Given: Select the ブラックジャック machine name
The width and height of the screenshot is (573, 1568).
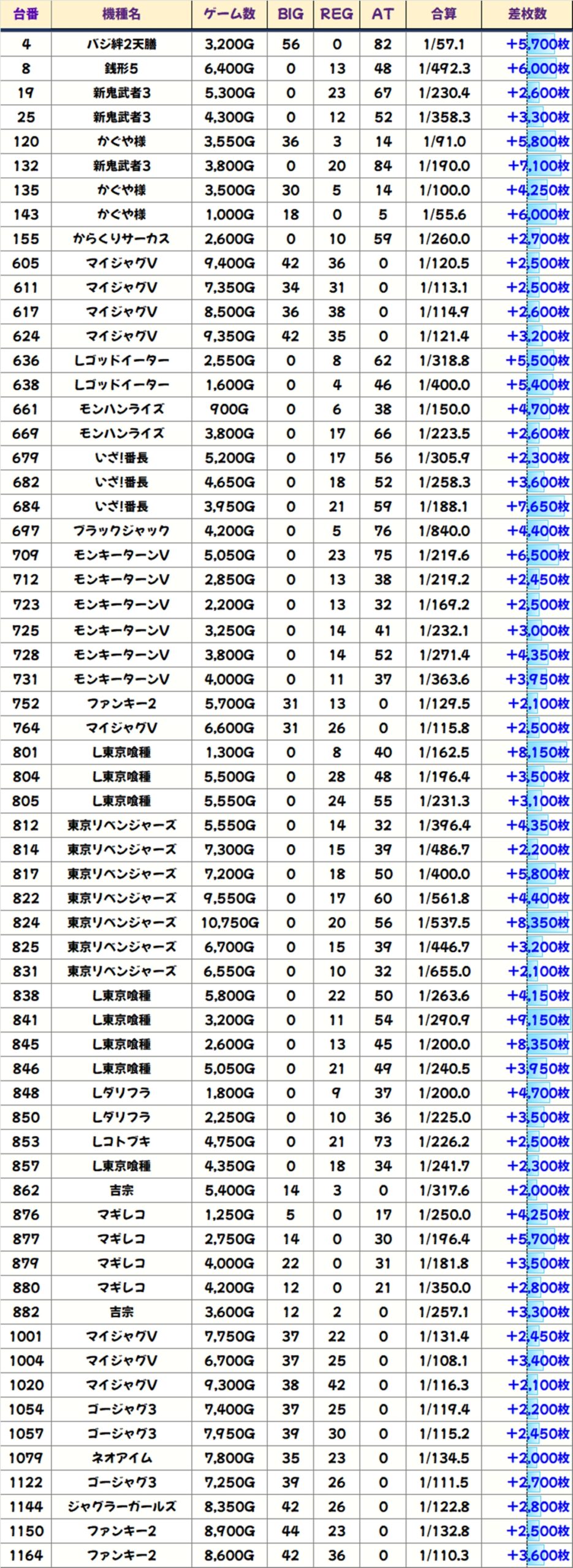Looking at the screenshot, I should (x=121, y=531).
